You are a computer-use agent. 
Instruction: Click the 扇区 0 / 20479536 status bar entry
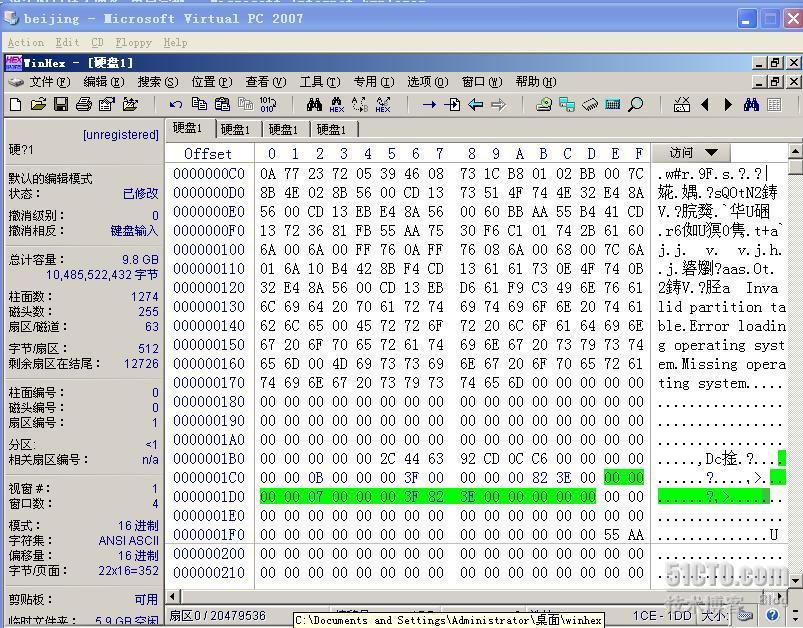218,615
